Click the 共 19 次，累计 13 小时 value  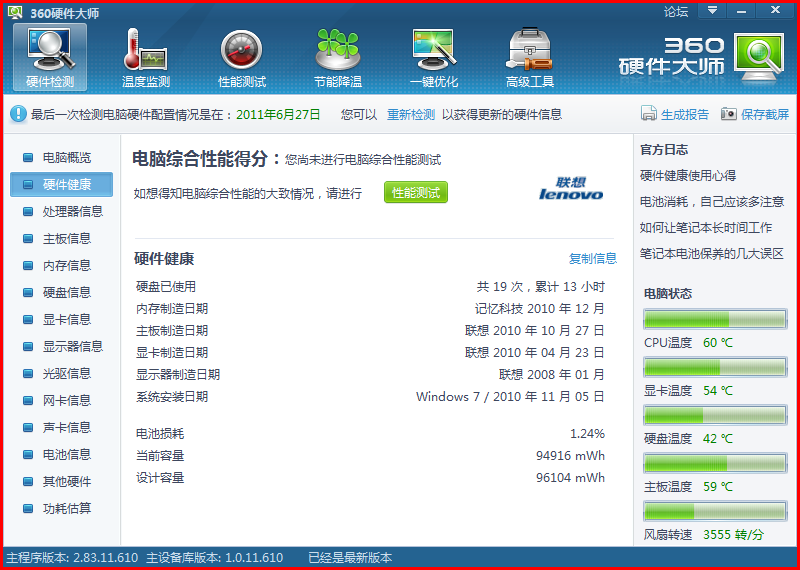[541, 287]
